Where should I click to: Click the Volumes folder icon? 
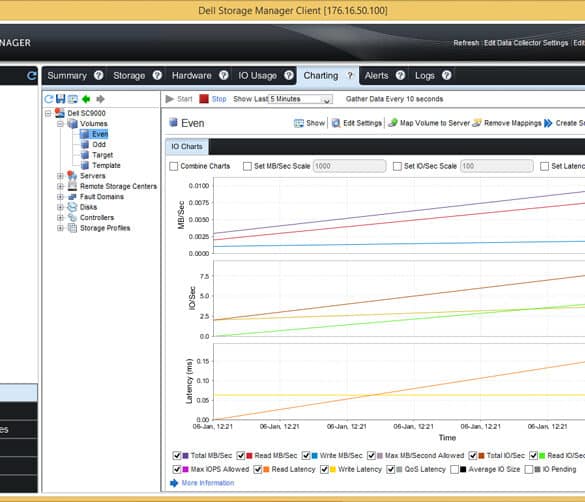(x=72, y=123)
